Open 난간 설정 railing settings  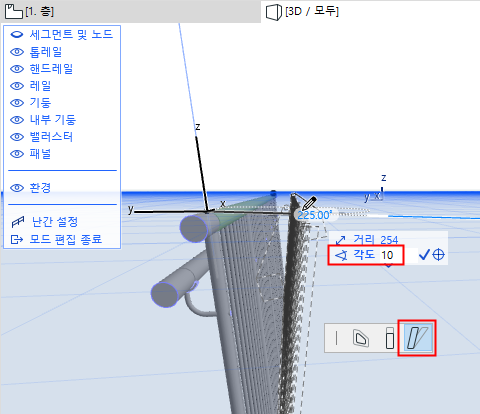click(55, 222)
